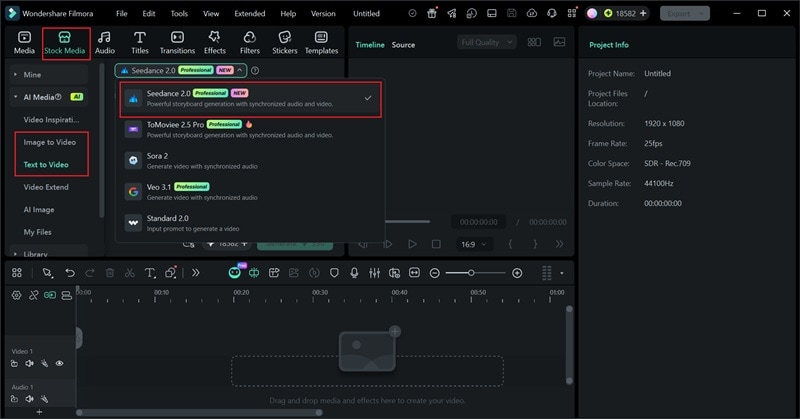The image size is (800, 419).
Task: Open timeline track settings gear icon
Action: [x=16, y=295]
